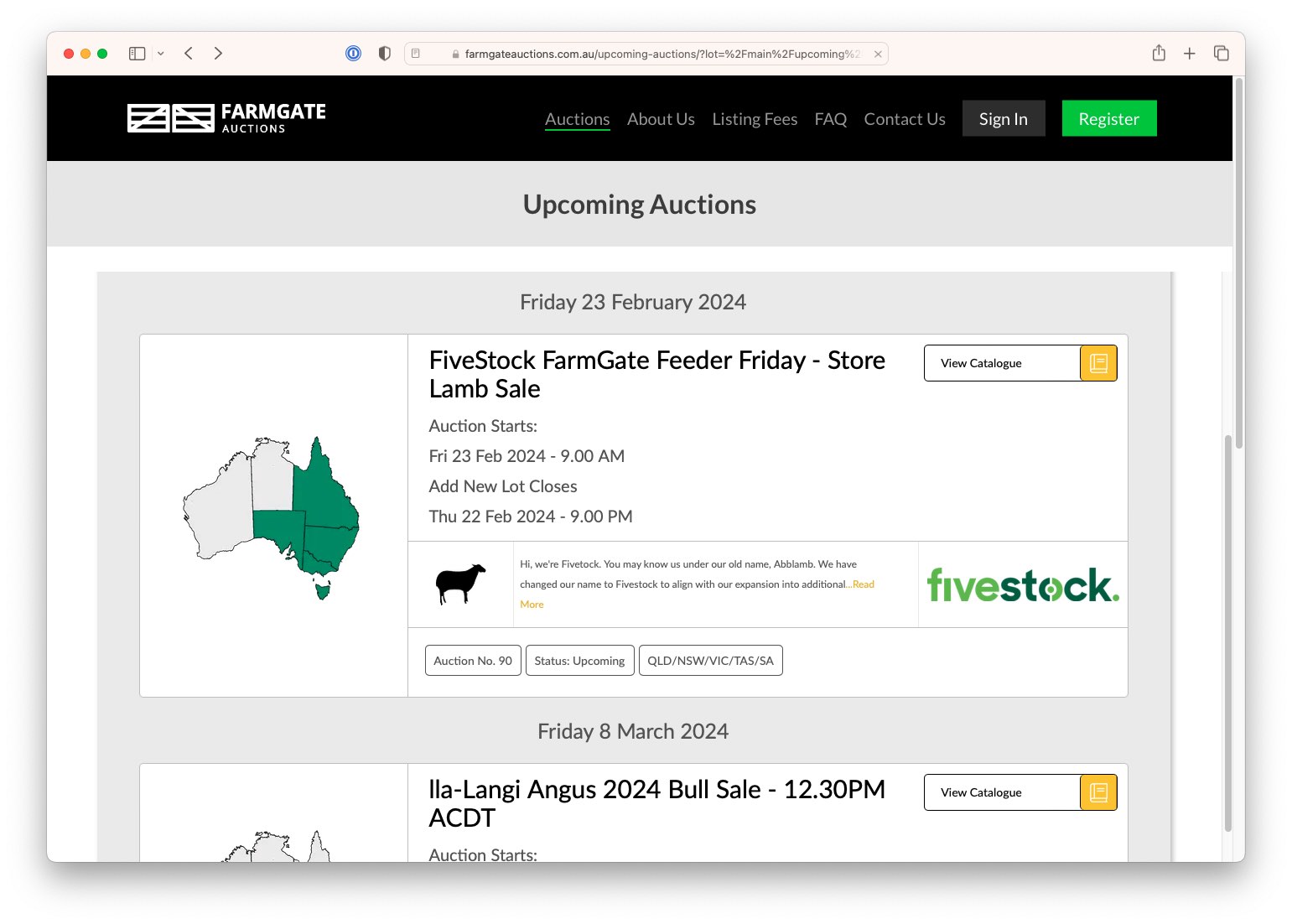Click the catalogue icon on the Ila-Langi Bull Sale
The width and height of the screenshot is (1292, 924).
tap(1097, 792)
